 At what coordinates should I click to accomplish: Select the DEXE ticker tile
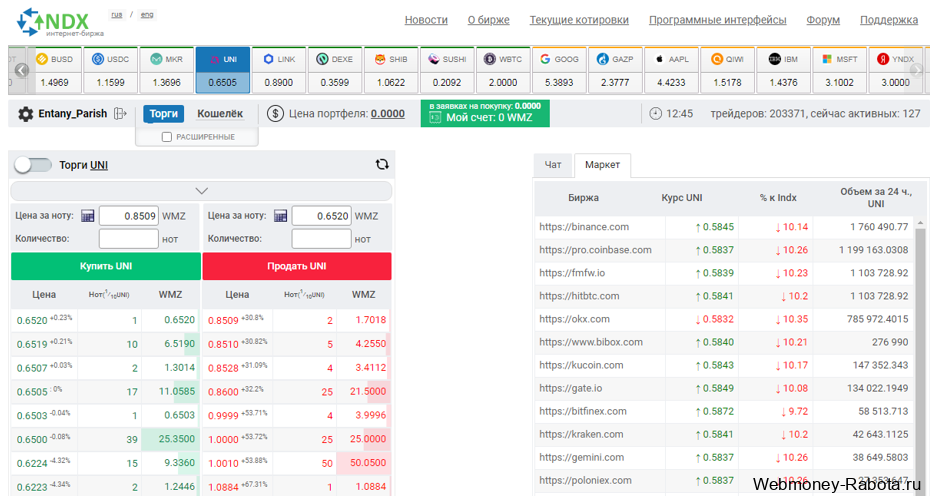pos(335,70)
